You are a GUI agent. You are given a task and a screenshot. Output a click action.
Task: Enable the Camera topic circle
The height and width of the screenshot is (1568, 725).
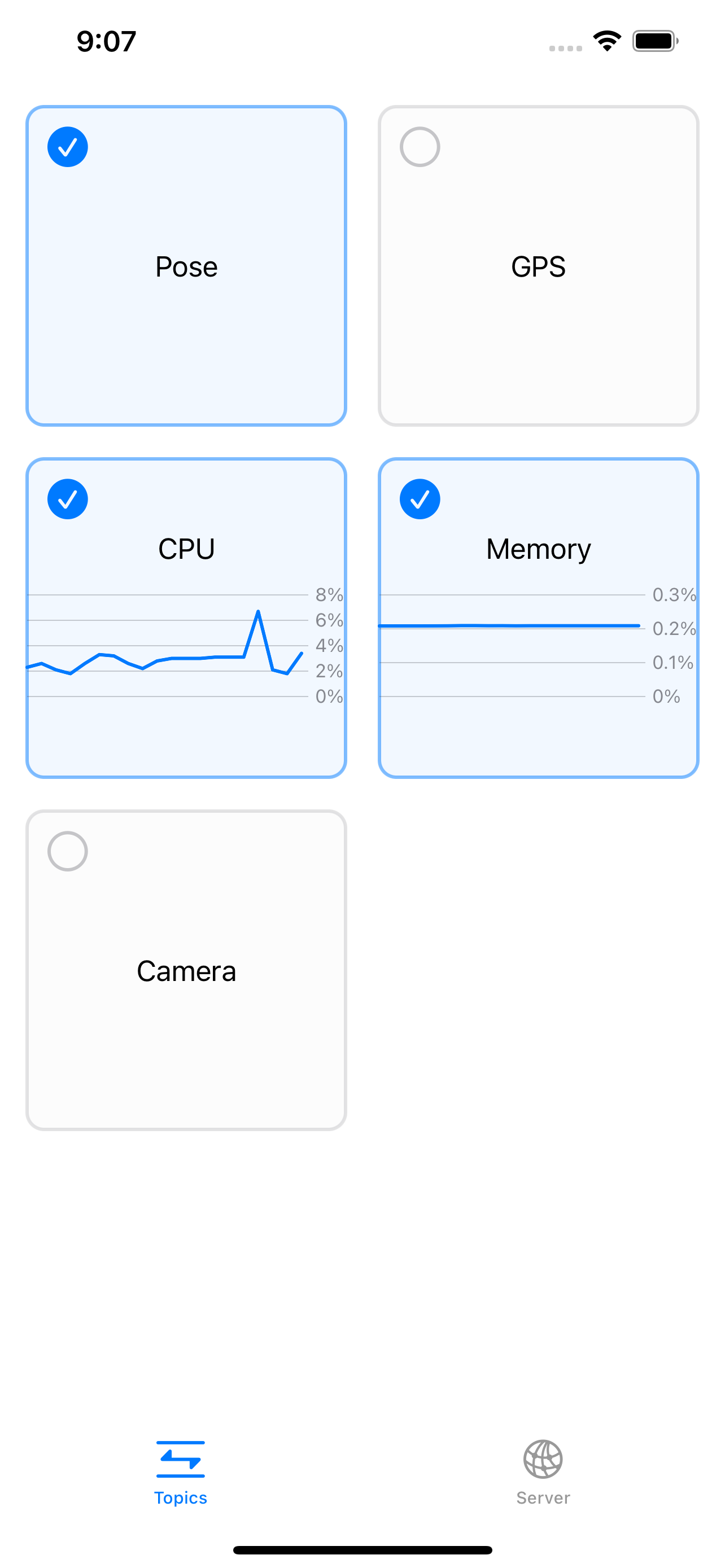pos(68,851)
